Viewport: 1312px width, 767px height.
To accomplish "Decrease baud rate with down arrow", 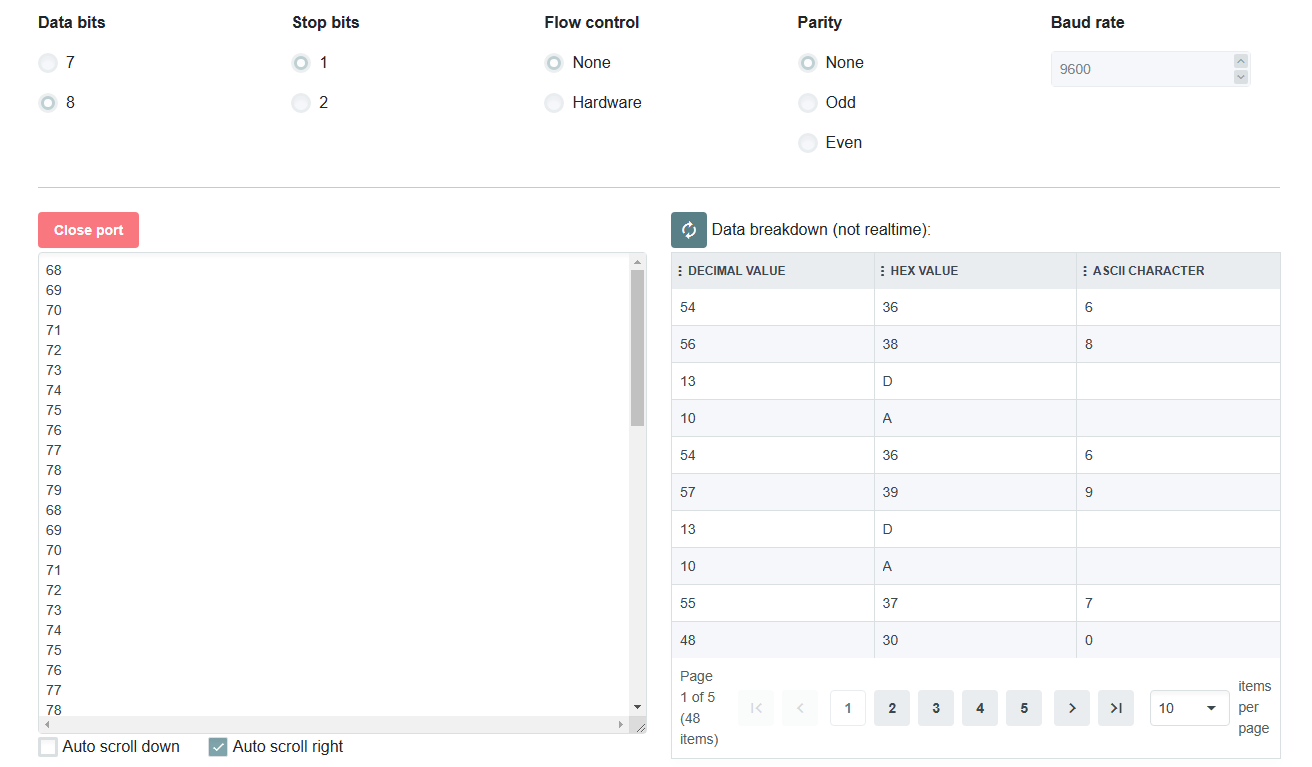I will (1241, 77).
